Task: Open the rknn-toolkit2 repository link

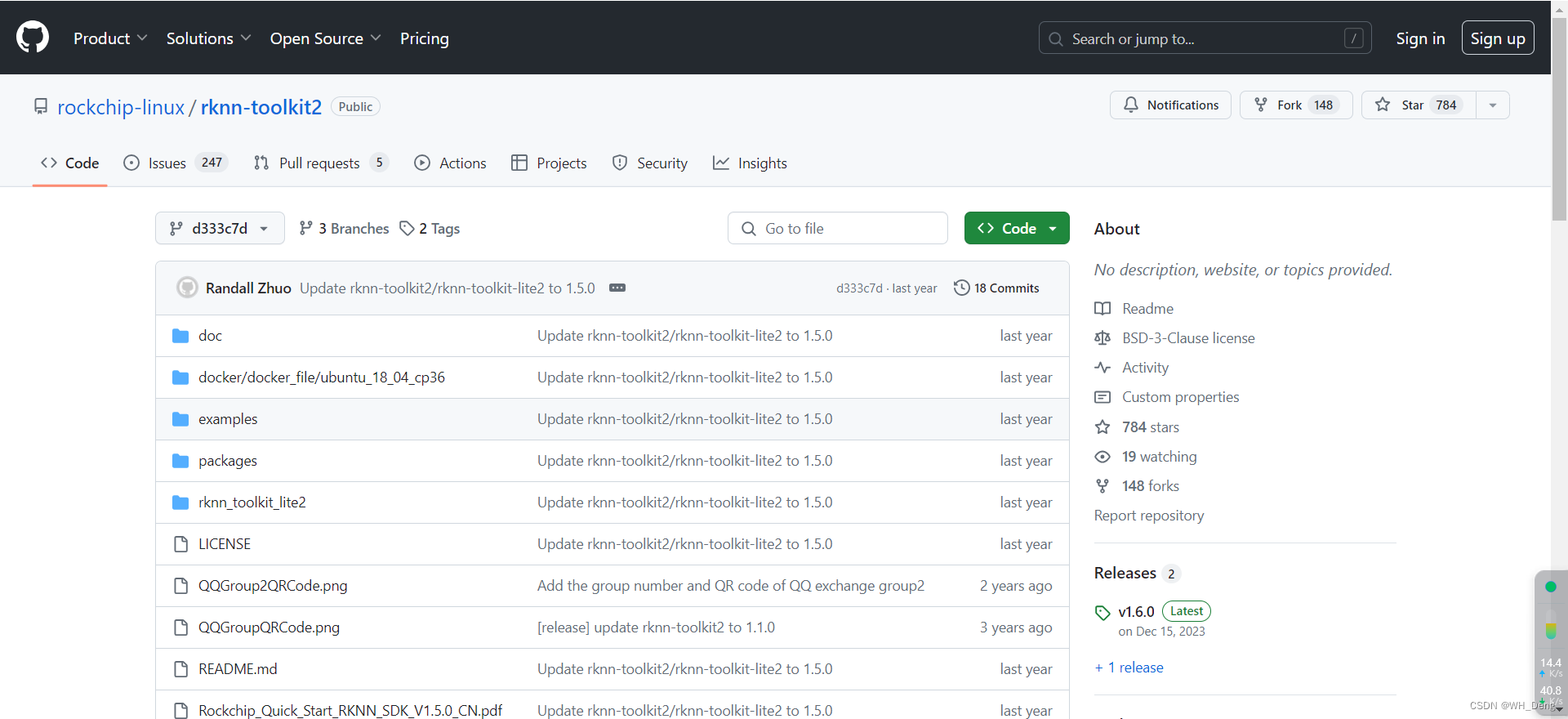Action: tap(261, 107)
